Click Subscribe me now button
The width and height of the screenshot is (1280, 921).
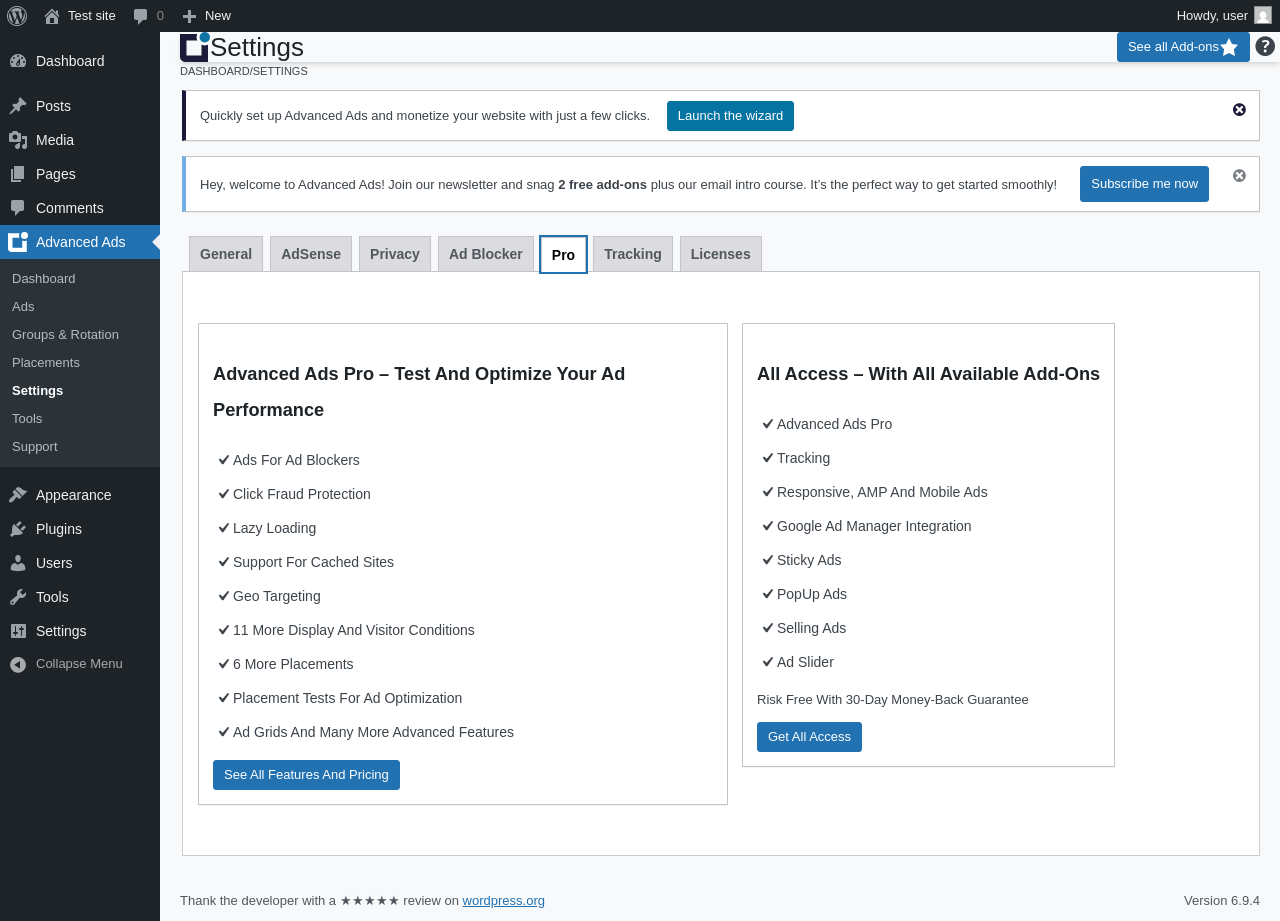(1144, 184)
